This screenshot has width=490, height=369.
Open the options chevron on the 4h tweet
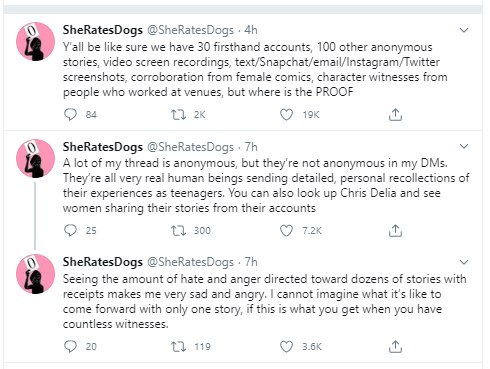click(464, 30)
